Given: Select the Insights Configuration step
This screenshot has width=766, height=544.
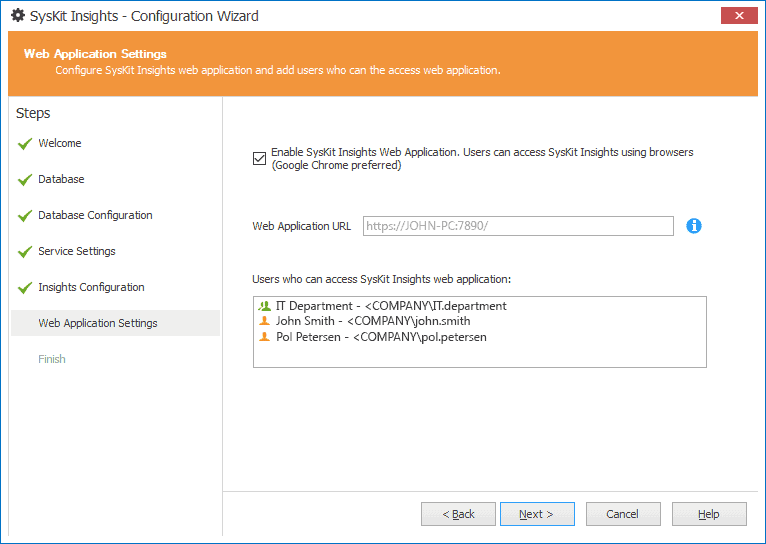Looking at the screenshot, I should [91, 287].
